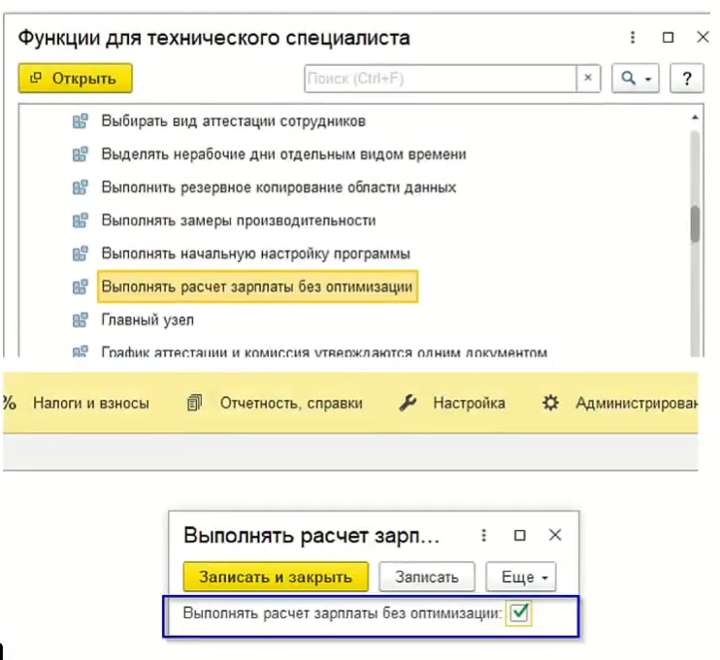This screenshot has width=720, height=660.
Task: Open the "Налоги и взносы" section
Action: 91,403
